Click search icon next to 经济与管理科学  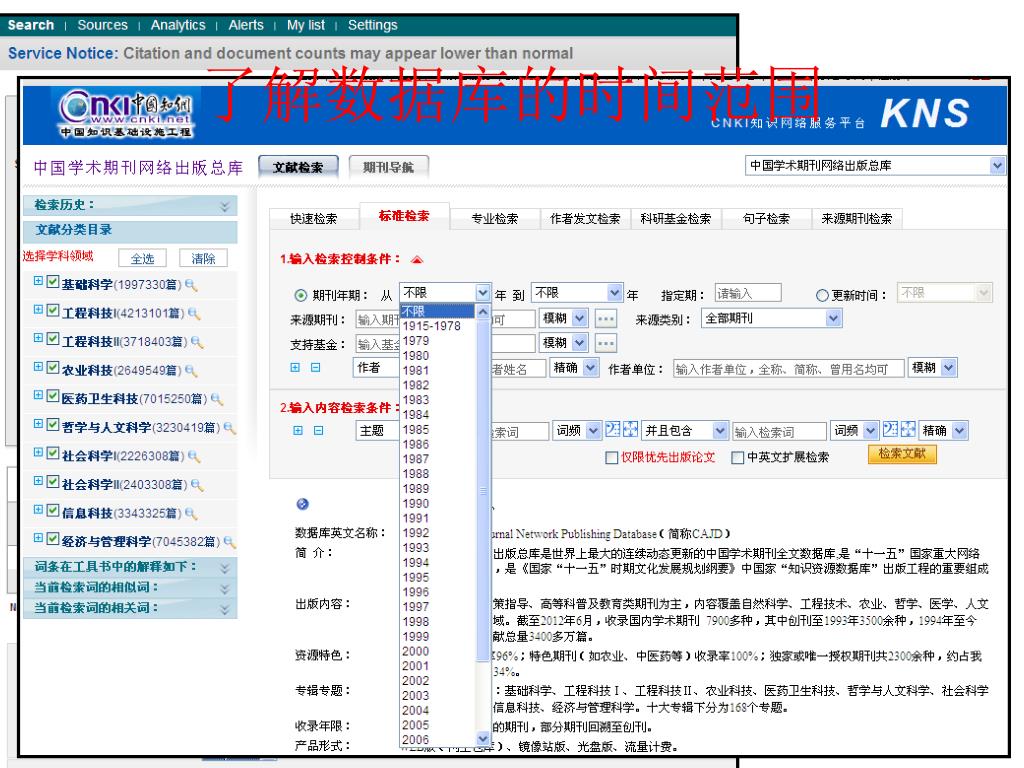[230, 541]
